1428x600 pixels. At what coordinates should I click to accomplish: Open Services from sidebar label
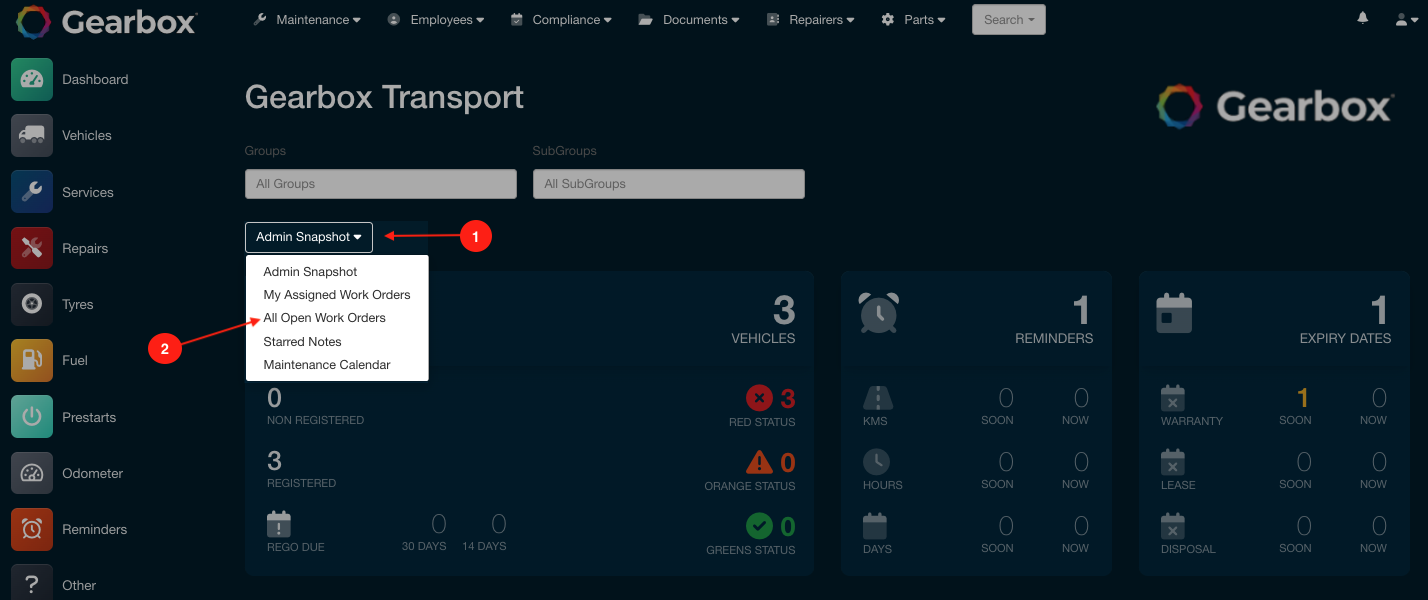point(88,192)
